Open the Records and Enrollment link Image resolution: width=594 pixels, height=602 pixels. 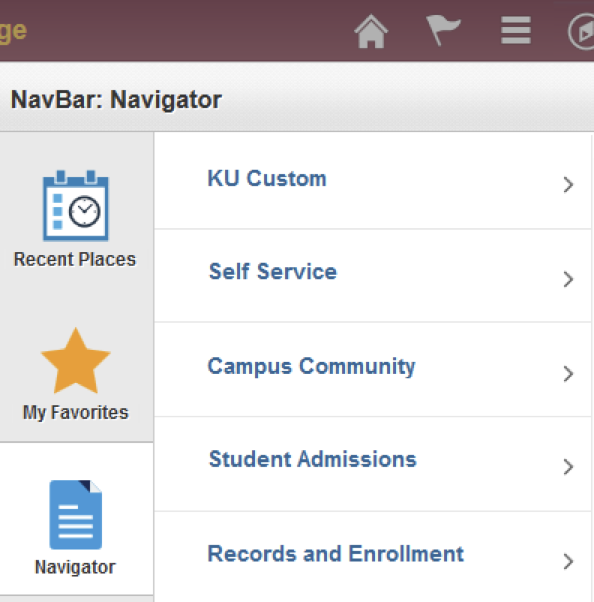pos(336,554)
